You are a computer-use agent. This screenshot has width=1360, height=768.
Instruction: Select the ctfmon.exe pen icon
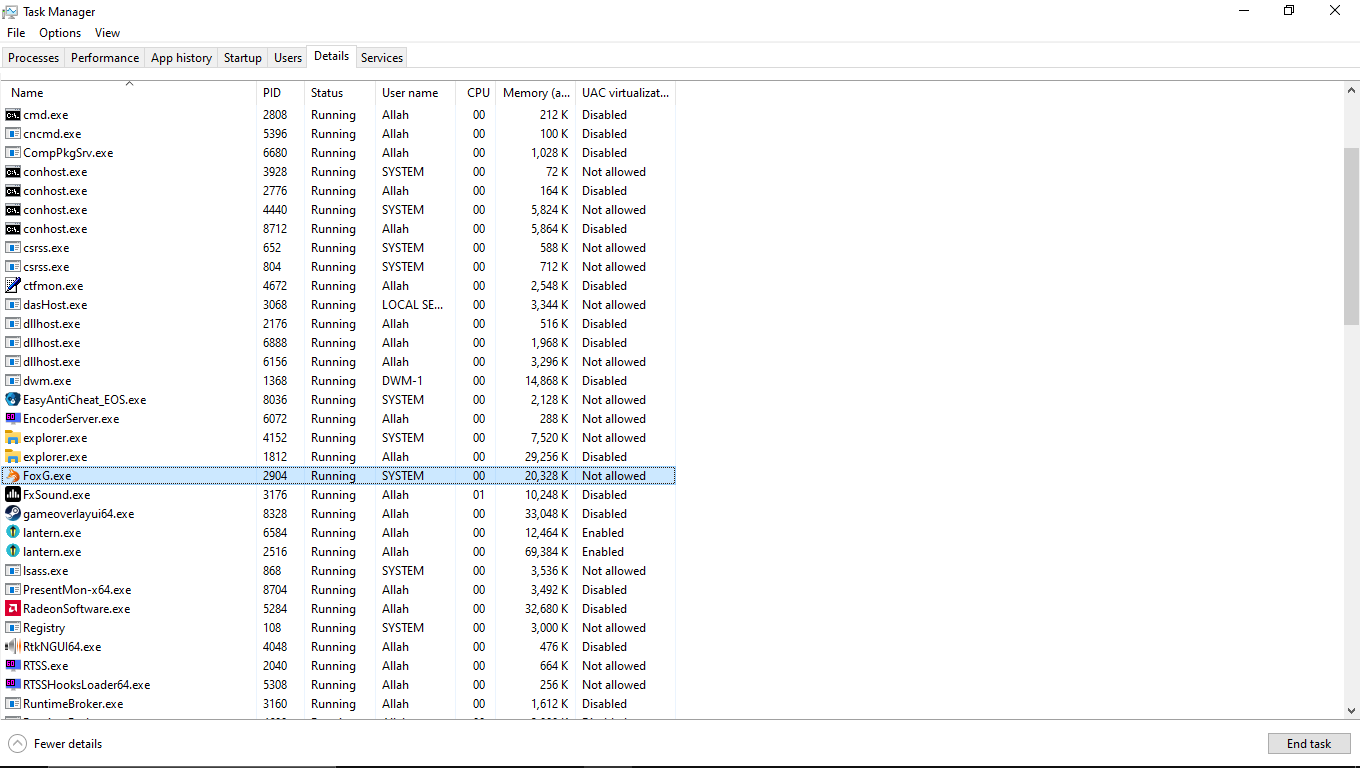(13, 286)
